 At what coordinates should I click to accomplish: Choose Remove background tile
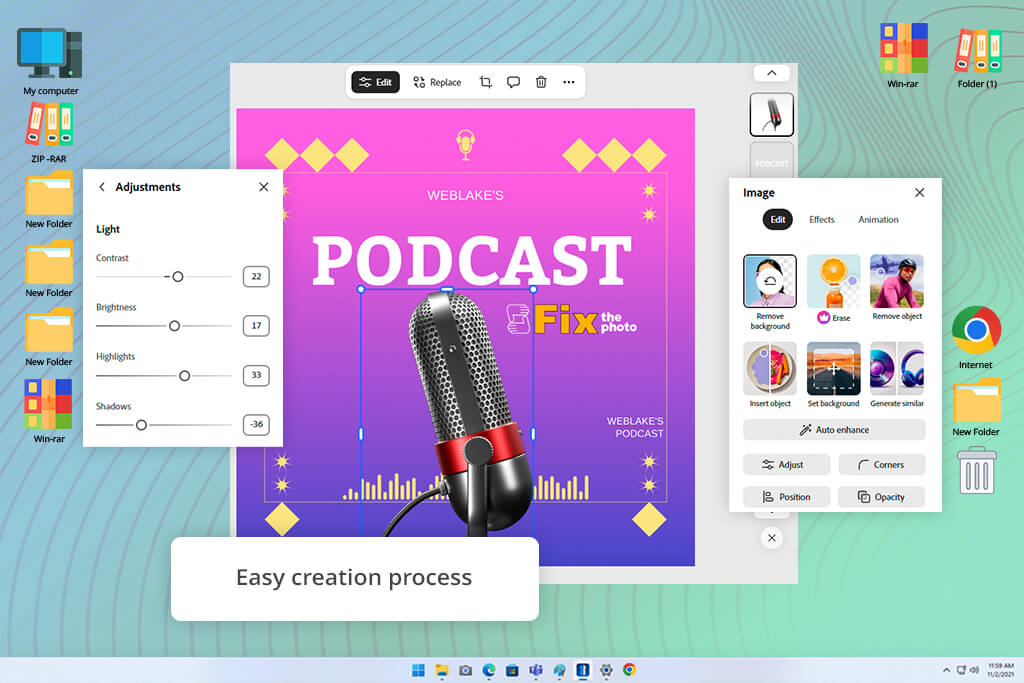[x=770, y=292]
